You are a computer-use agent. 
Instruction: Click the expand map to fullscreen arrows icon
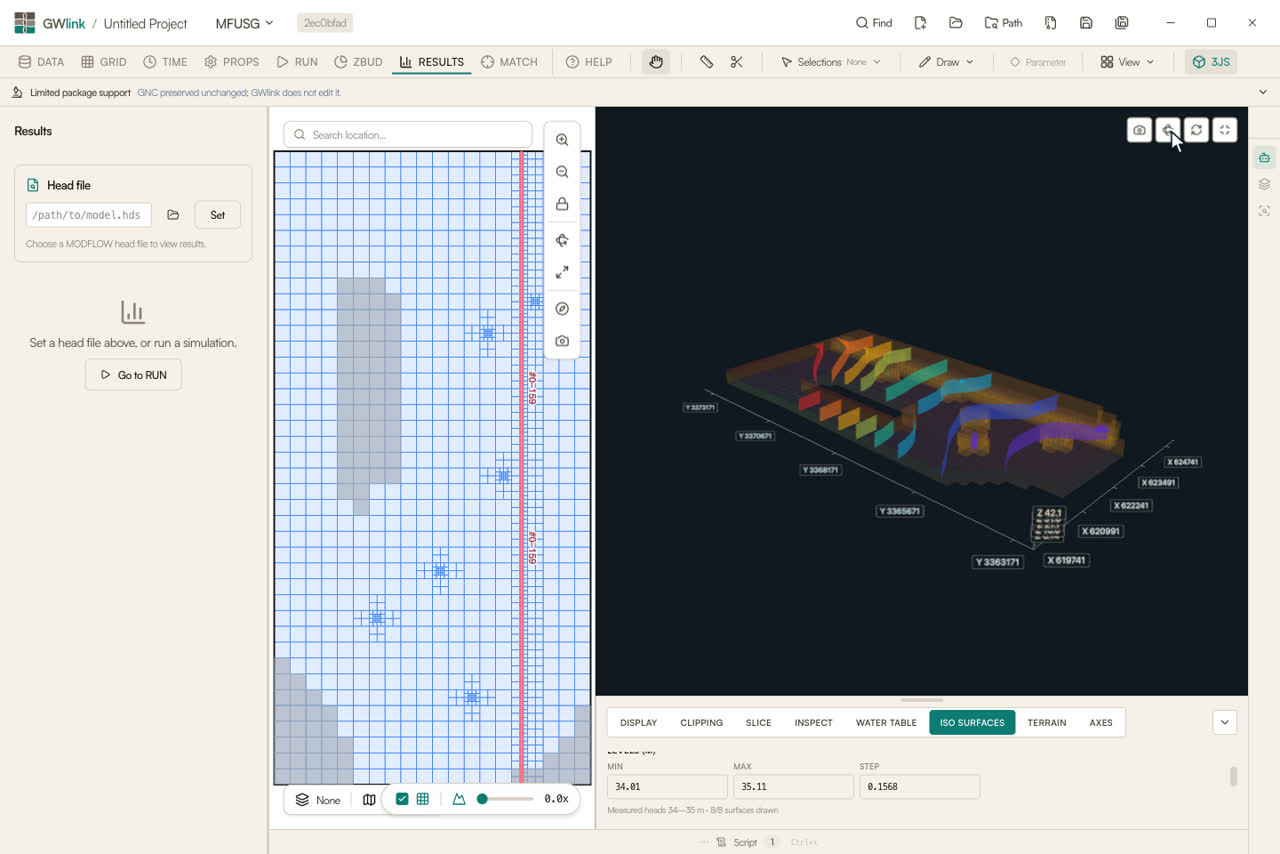pos(562,272)
